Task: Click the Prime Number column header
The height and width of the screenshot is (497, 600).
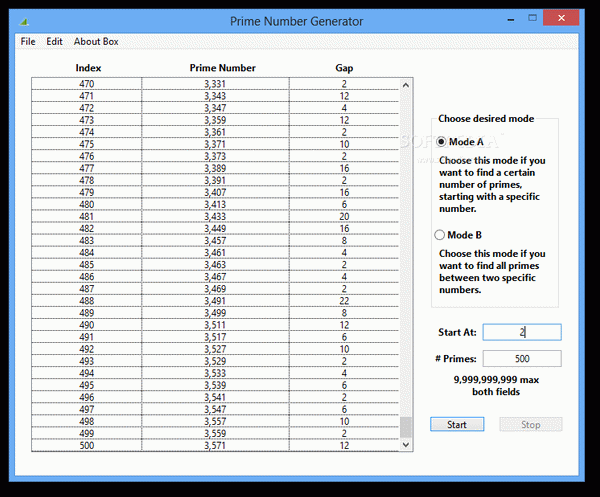Action: tap(222, 68)
